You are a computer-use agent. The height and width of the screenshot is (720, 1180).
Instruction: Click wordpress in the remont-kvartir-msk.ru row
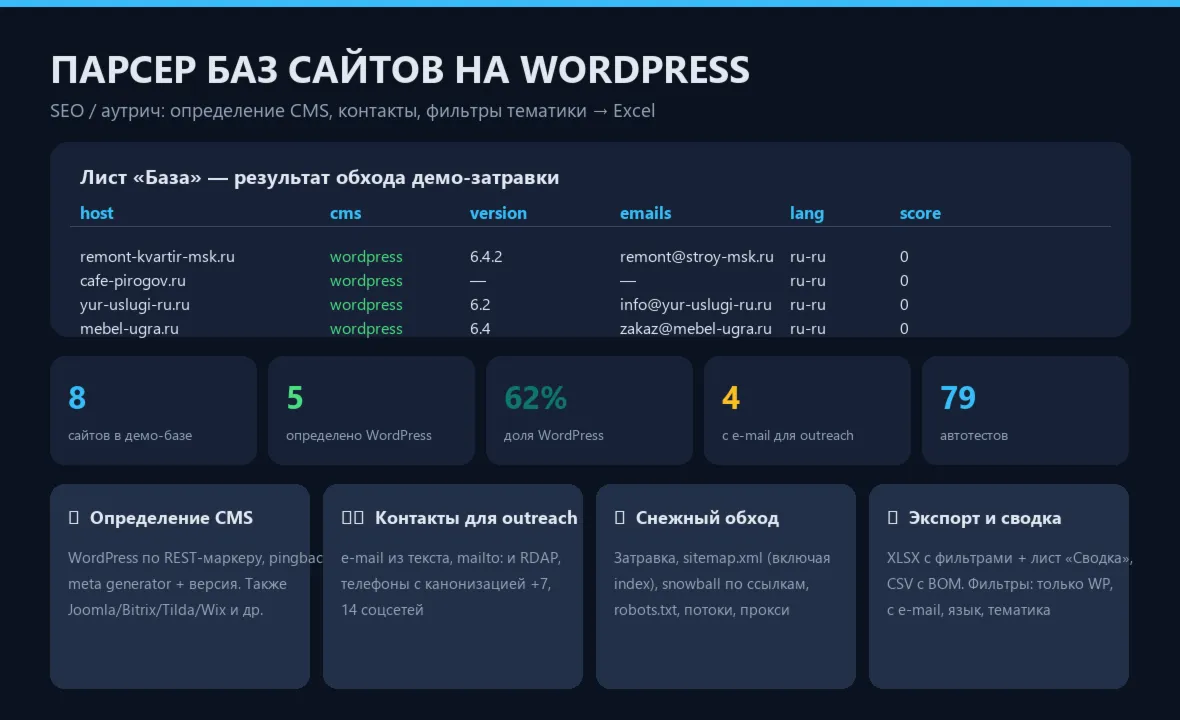click(366, 257)
